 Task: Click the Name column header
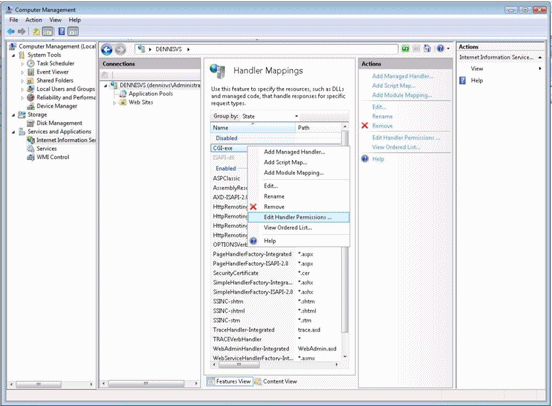point(253,128)
